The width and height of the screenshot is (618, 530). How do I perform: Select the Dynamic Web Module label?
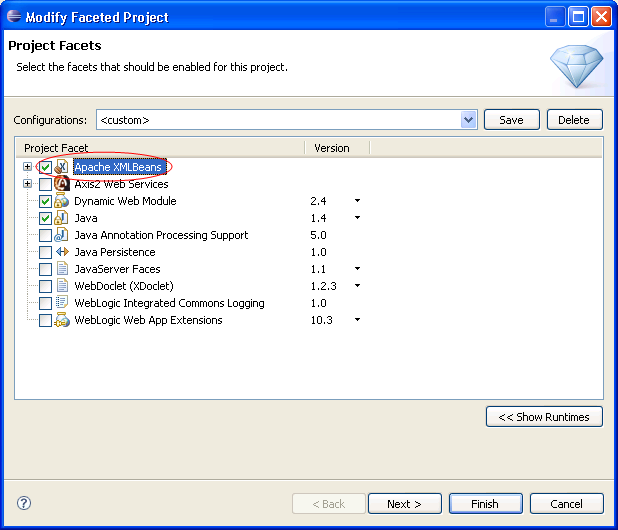(x=125, y=201)
